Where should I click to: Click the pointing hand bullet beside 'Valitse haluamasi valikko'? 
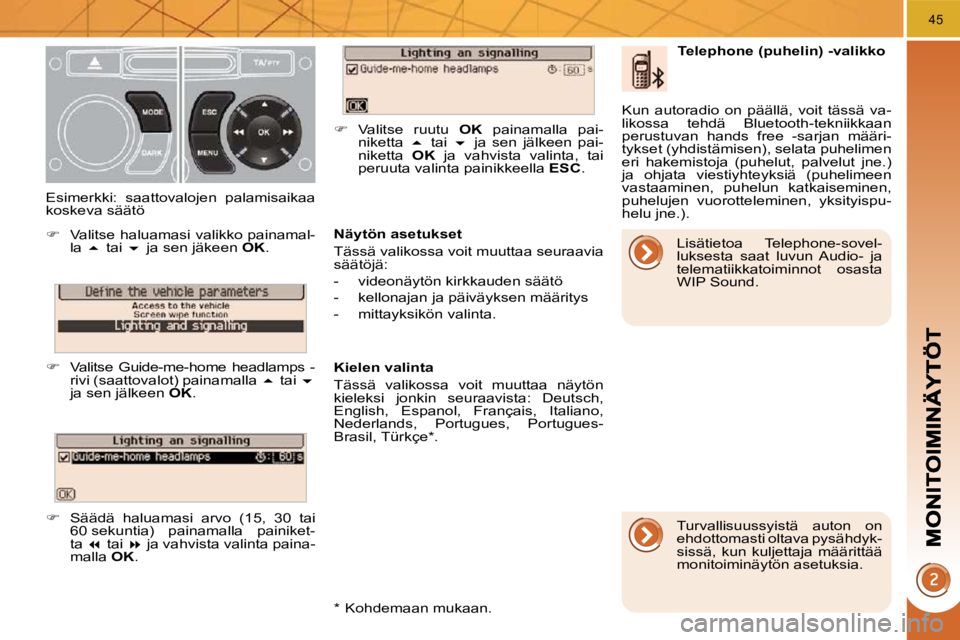(x=53, y=235)
